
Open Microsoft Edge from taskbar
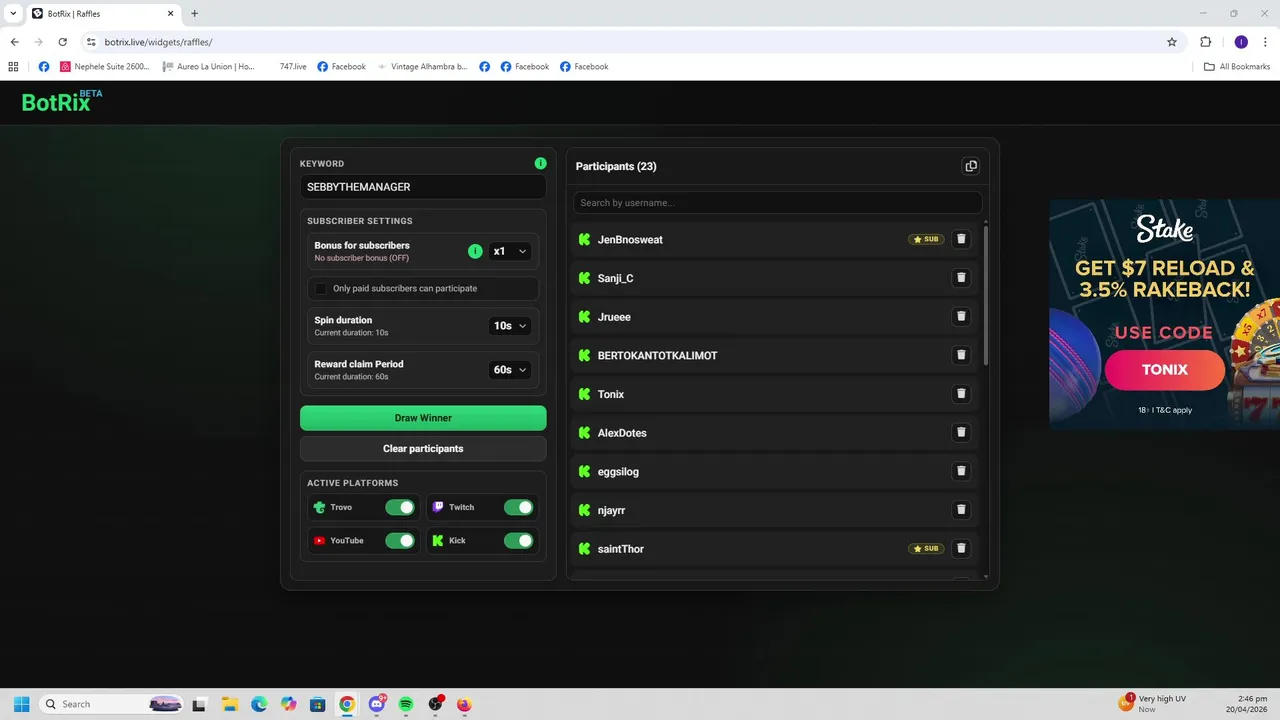point(259,704)
